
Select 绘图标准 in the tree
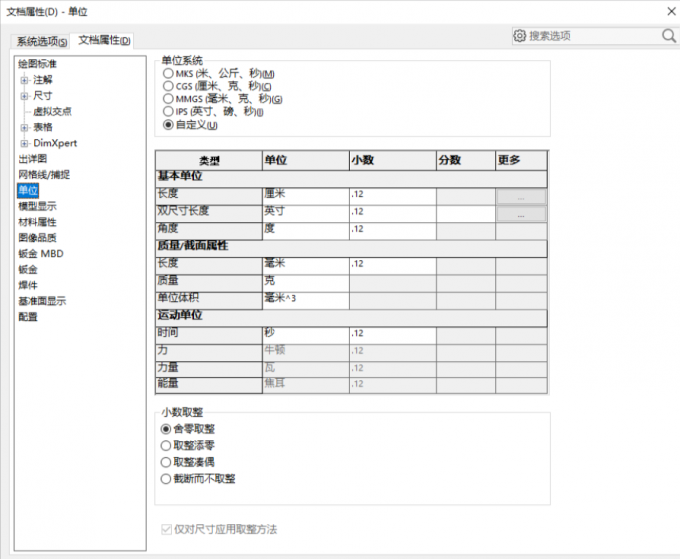point(37,64)
